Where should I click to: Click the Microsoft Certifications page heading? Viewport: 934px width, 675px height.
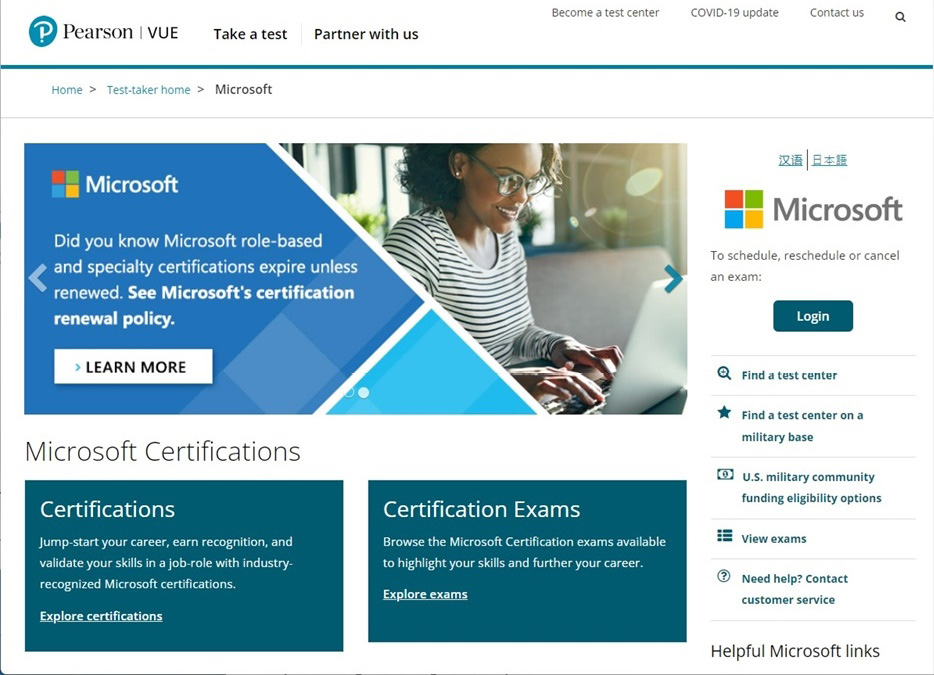[x=163, y=451]
